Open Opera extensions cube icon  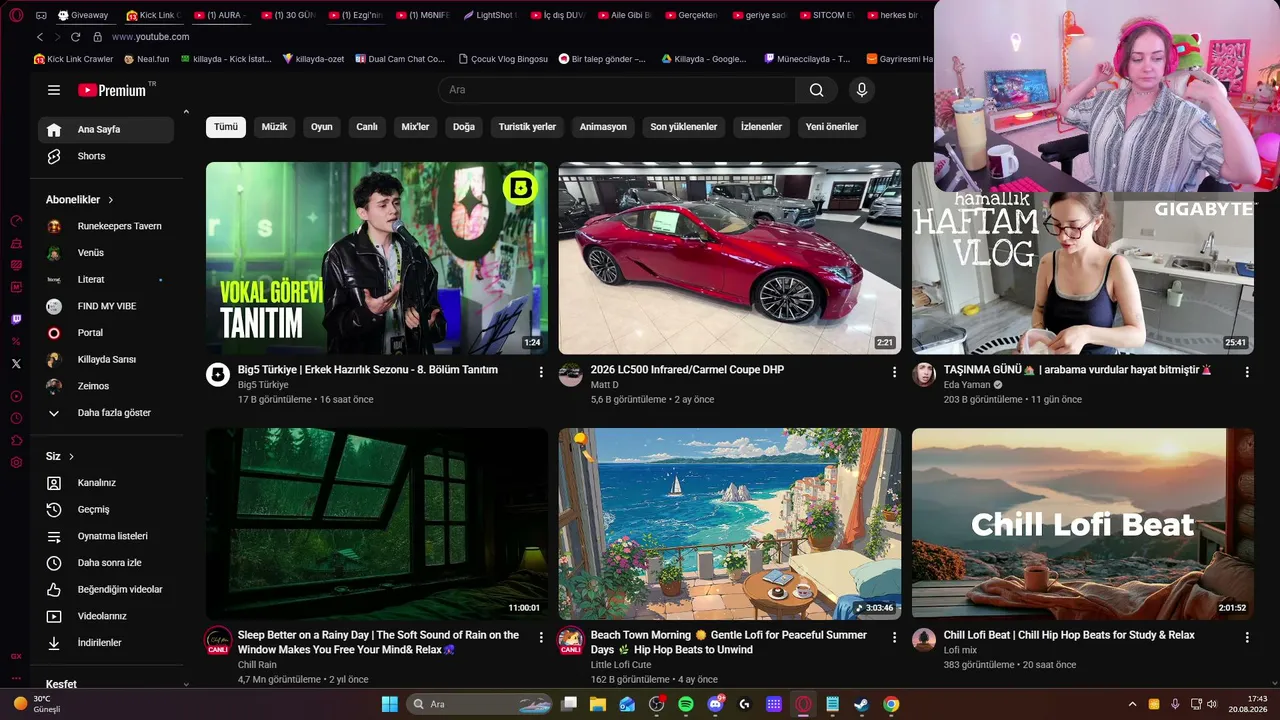click(16, 440)
